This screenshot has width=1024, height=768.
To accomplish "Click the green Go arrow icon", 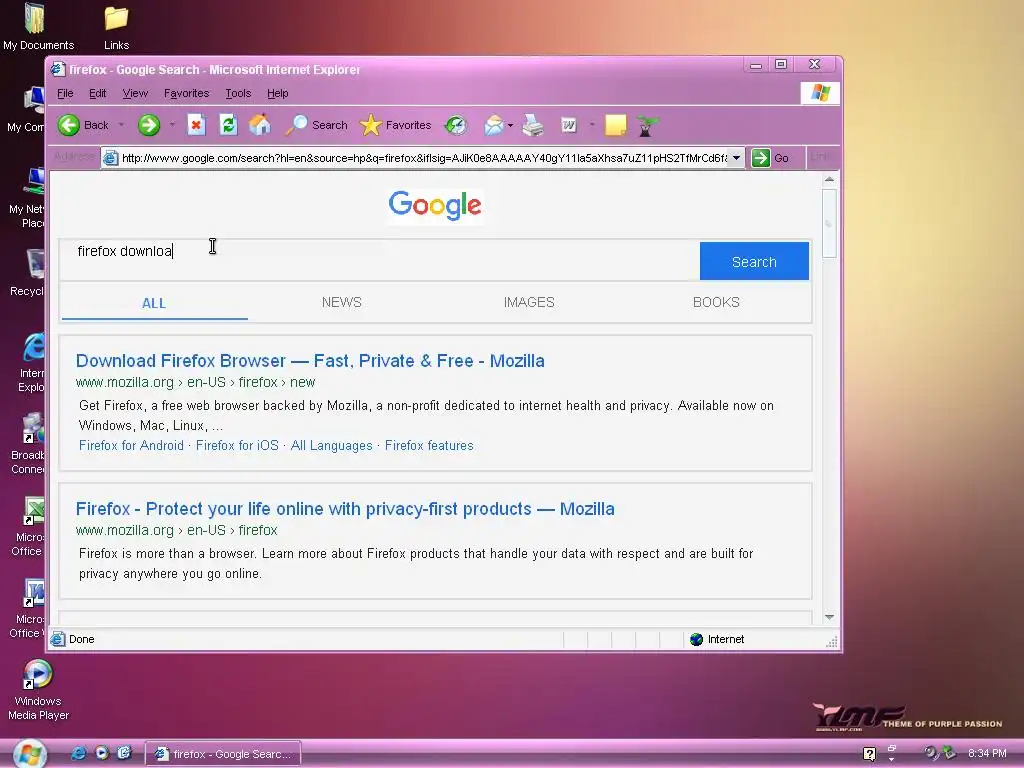I will [x=760, y=158].
